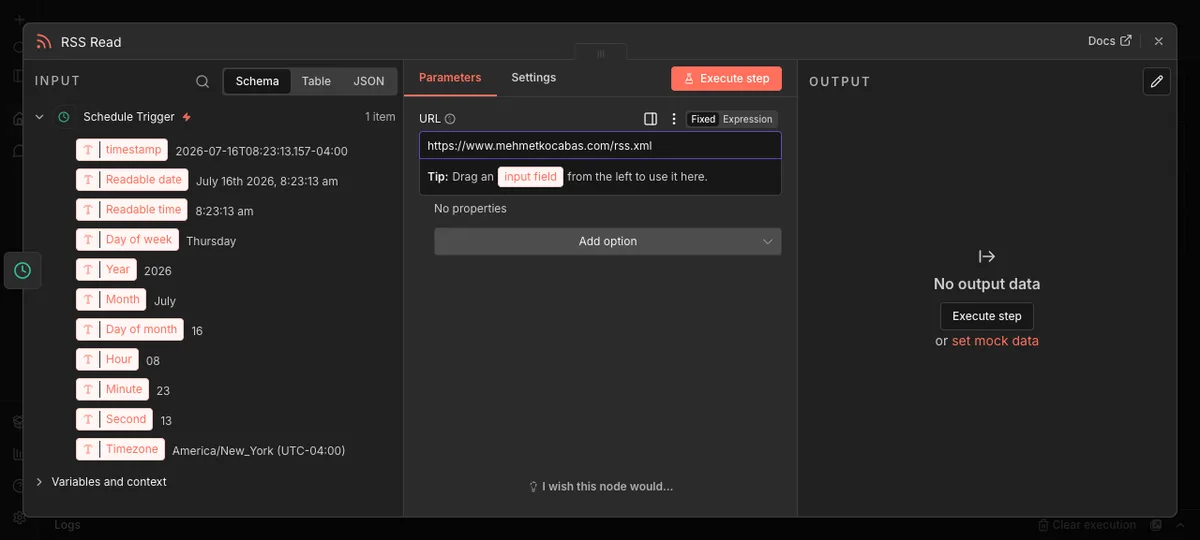Viewport: 1200px width, 540px height.
Task: Click the lightbulb icon beside I wish this node would
Action: tap(534, 487)
